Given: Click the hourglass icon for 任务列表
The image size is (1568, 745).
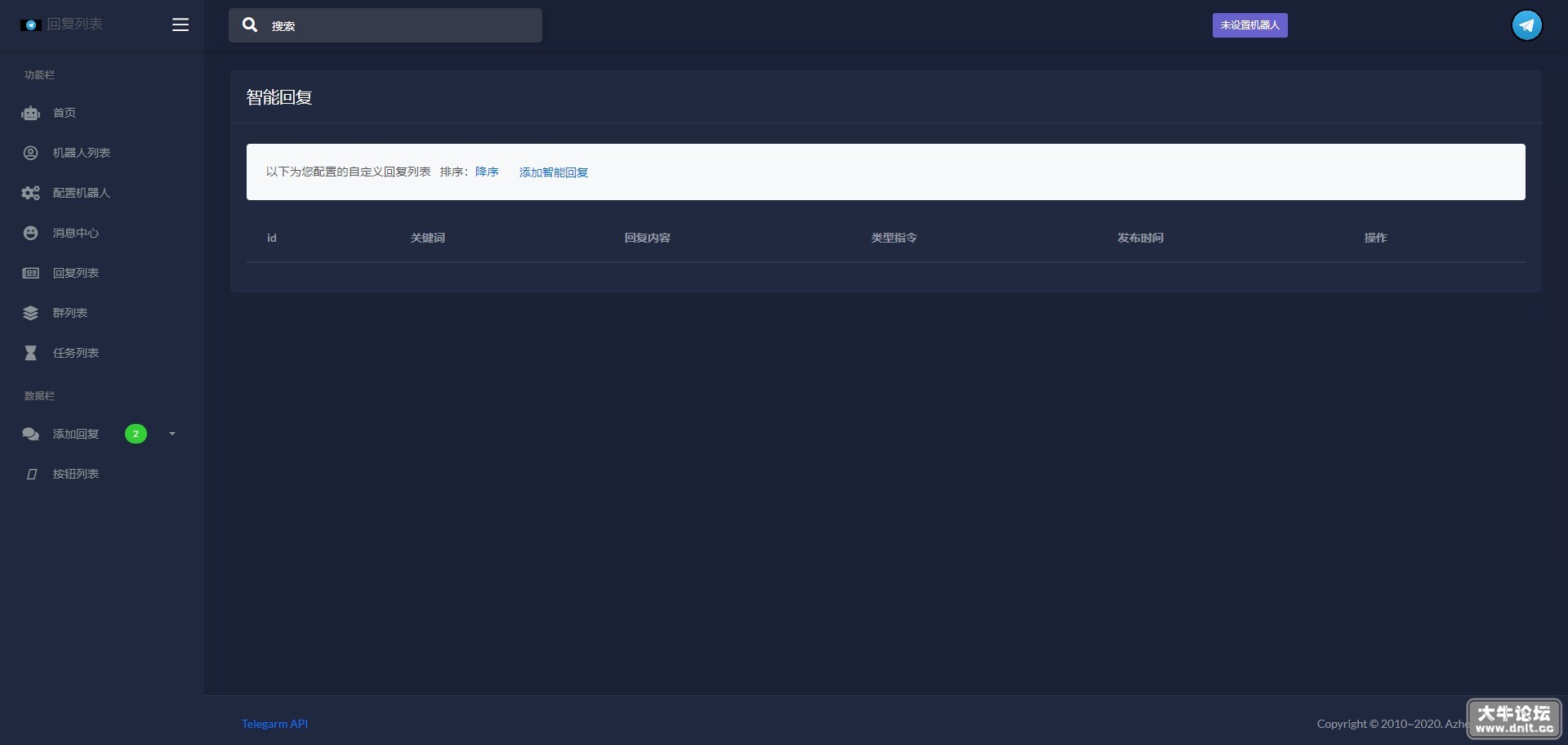Looking at the screenshot, I should [x=31, y=353].
